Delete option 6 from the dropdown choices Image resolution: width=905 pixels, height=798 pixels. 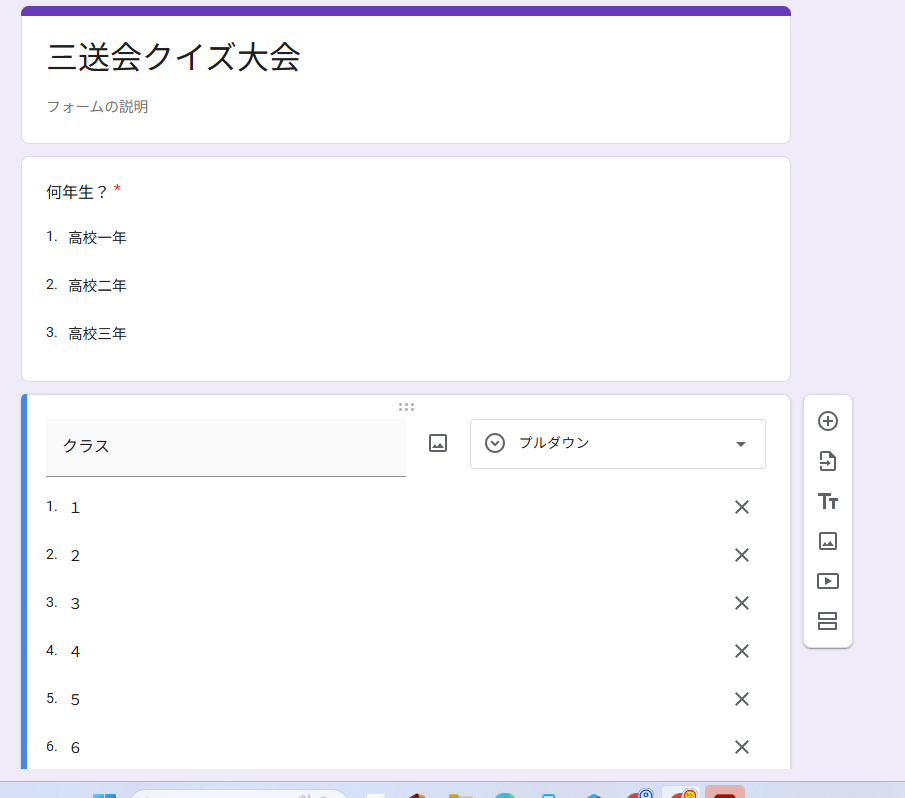click(x=741, y=747)
